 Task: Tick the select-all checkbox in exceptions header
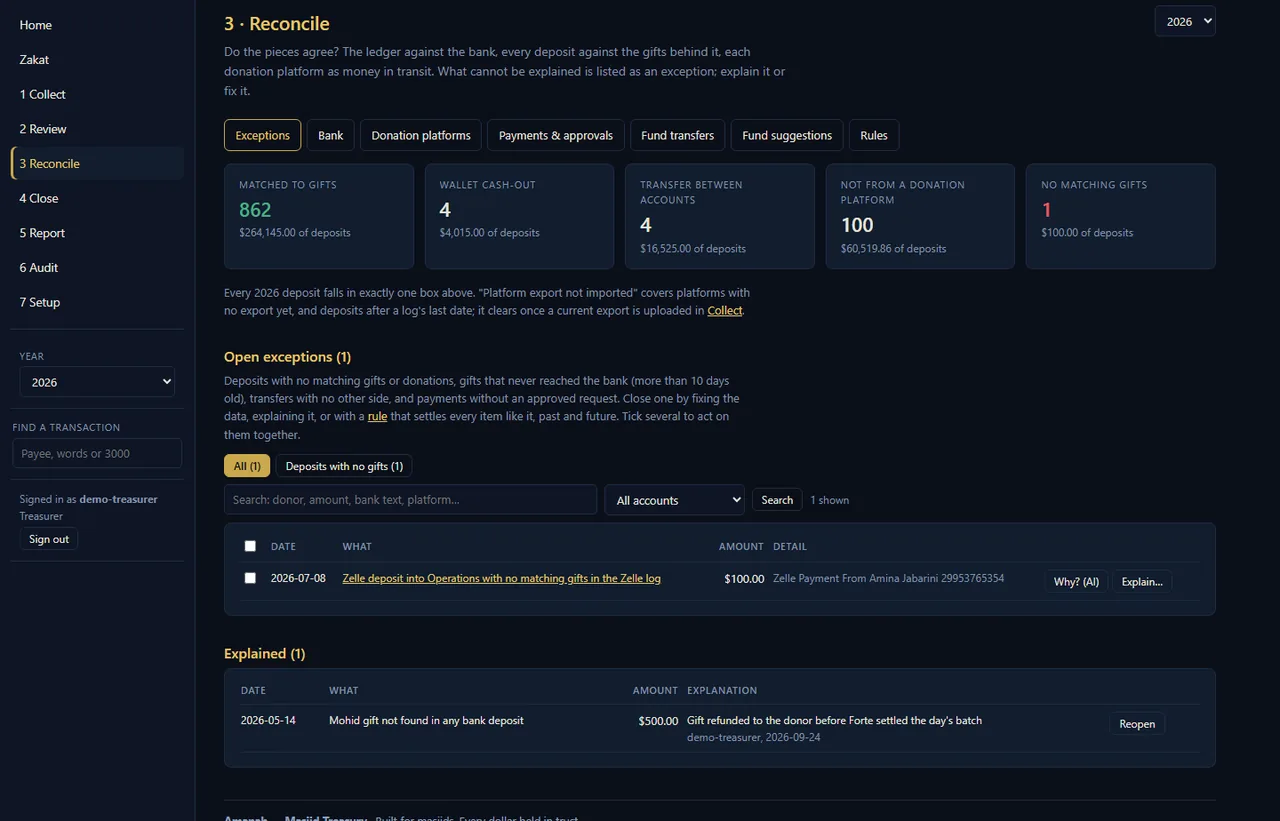click(250, 546)
